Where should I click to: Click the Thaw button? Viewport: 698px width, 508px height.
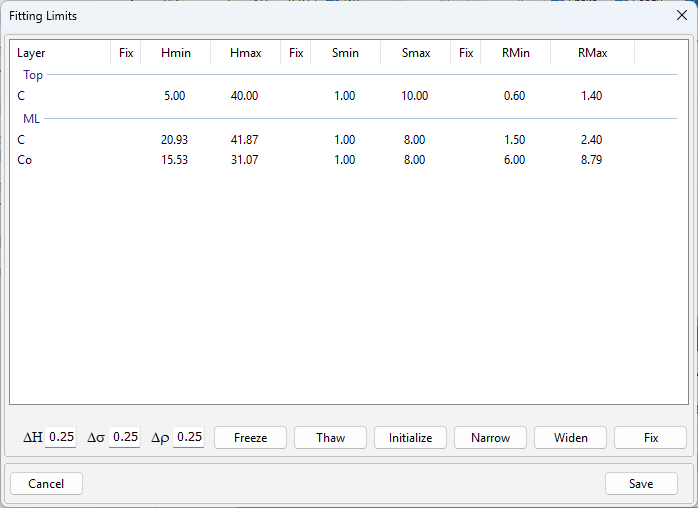pyautogui.click(x=330, y=438)
